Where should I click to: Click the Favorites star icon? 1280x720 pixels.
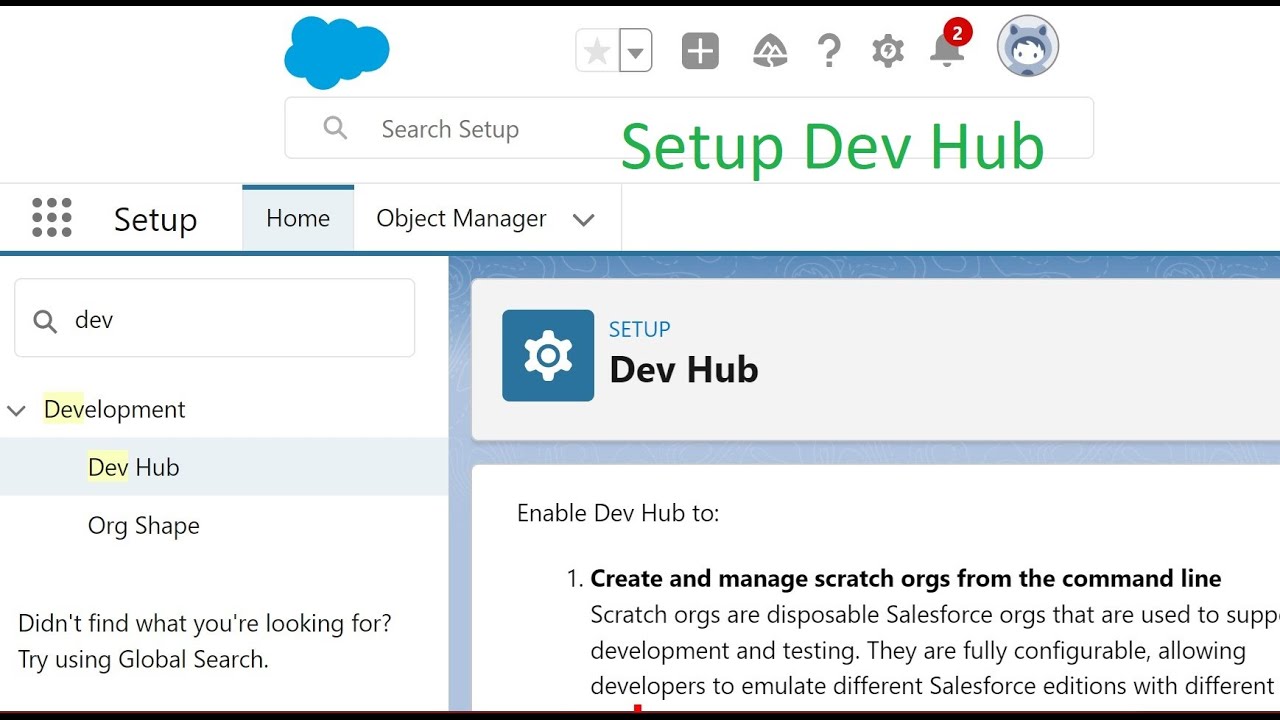(597, 51)
